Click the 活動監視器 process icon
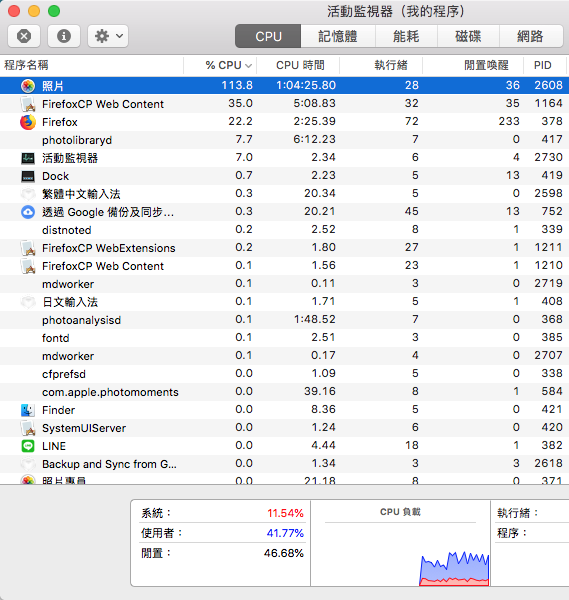 coord(28,158)
